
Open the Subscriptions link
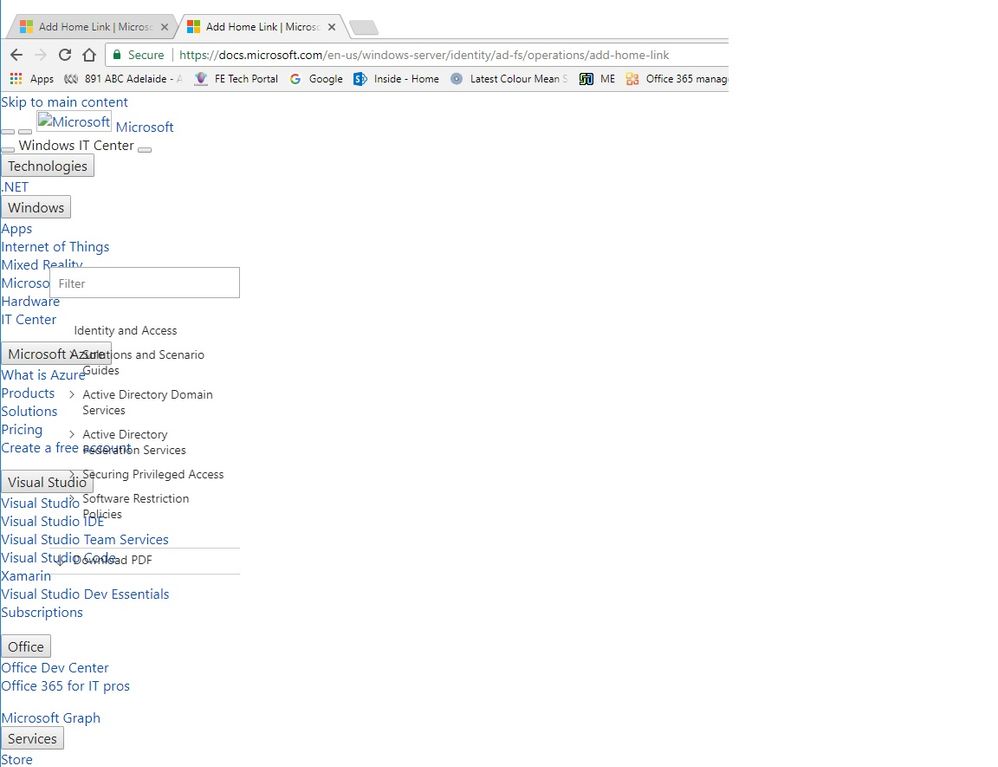pos(42,612)
